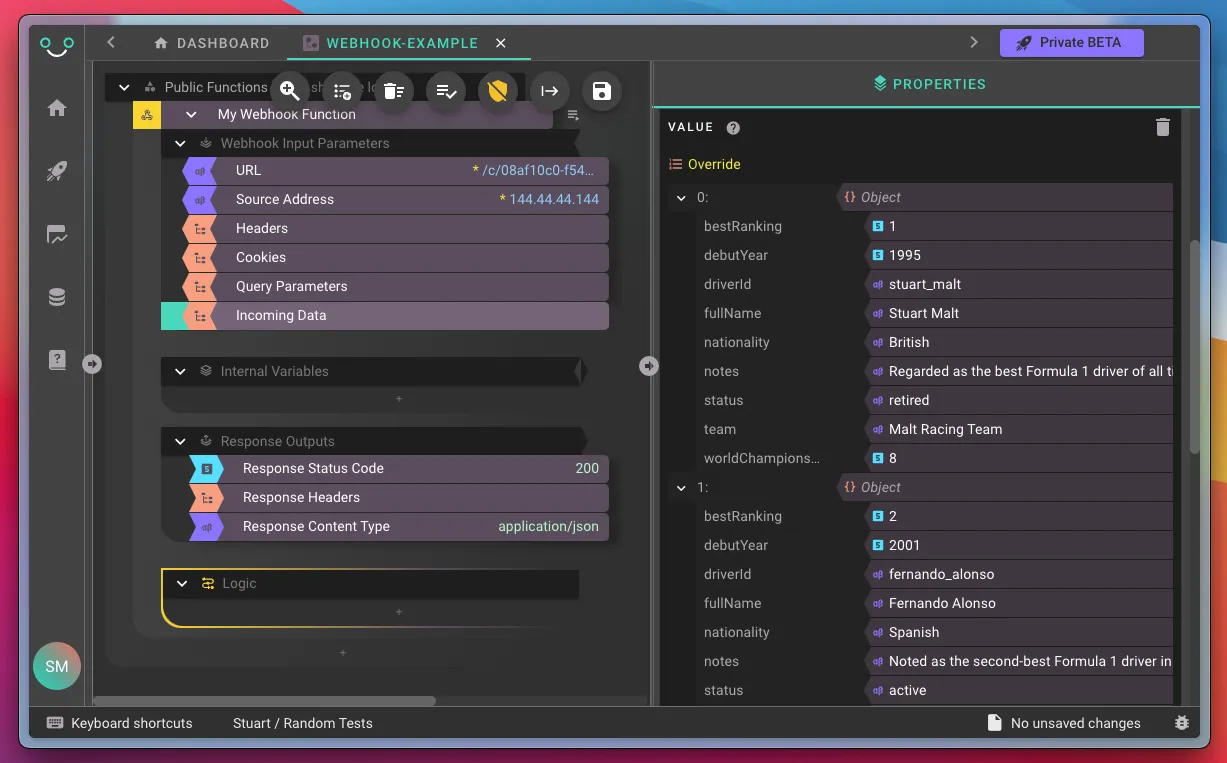Click the trash delete toolbar icon
This screenshot has height=763, width=1227.
point(393,91)
